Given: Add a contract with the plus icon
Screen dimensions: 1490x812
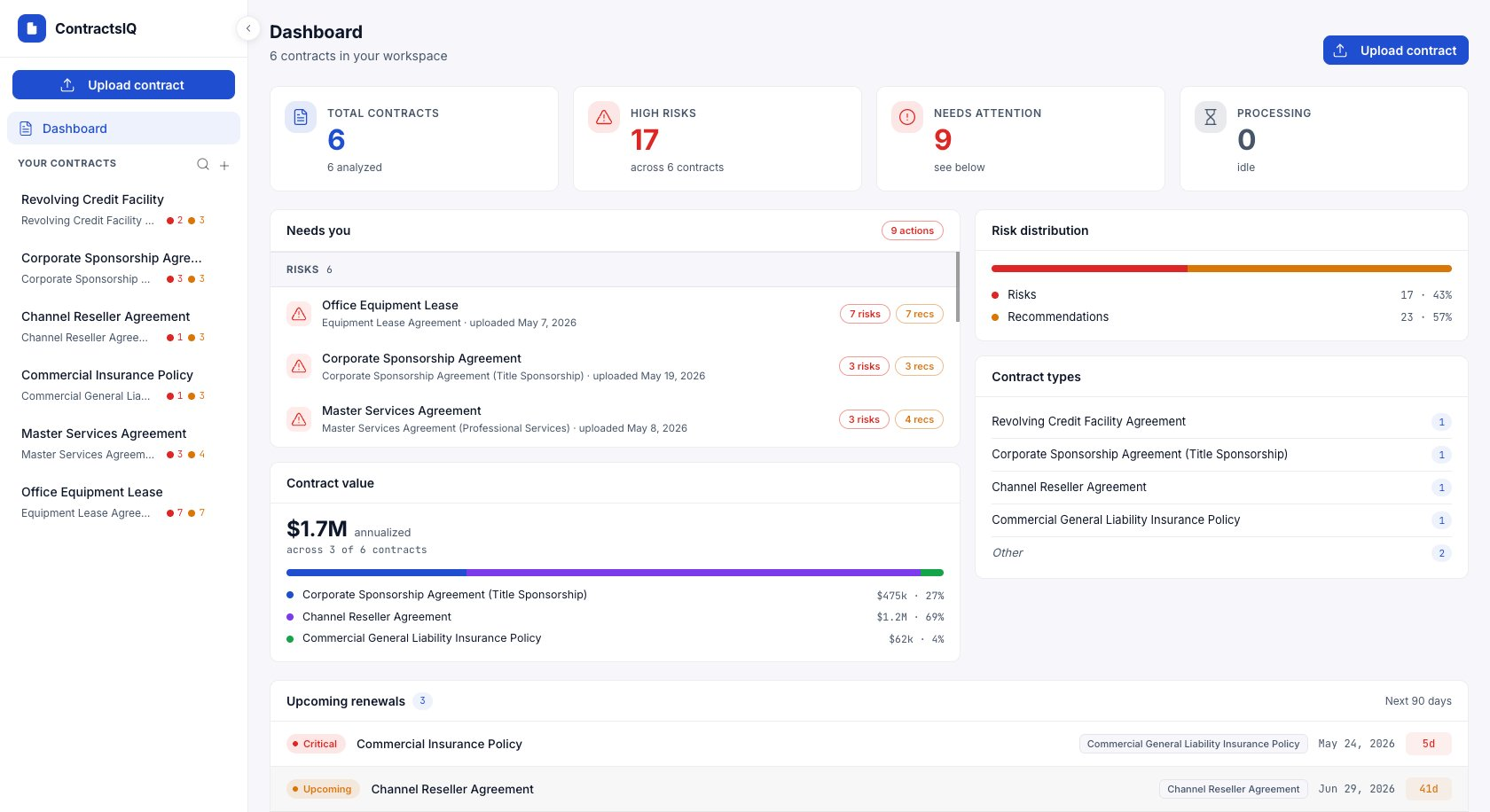Looking at the screenshot, I should [x=224, y=165].
